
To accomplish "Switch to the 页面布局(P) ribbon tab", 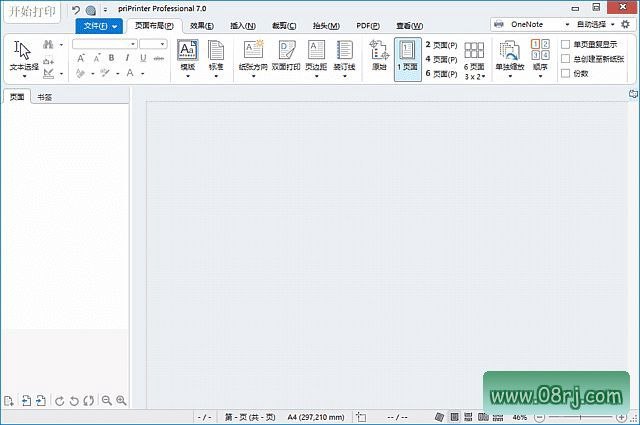I will (x=154, y=26).
